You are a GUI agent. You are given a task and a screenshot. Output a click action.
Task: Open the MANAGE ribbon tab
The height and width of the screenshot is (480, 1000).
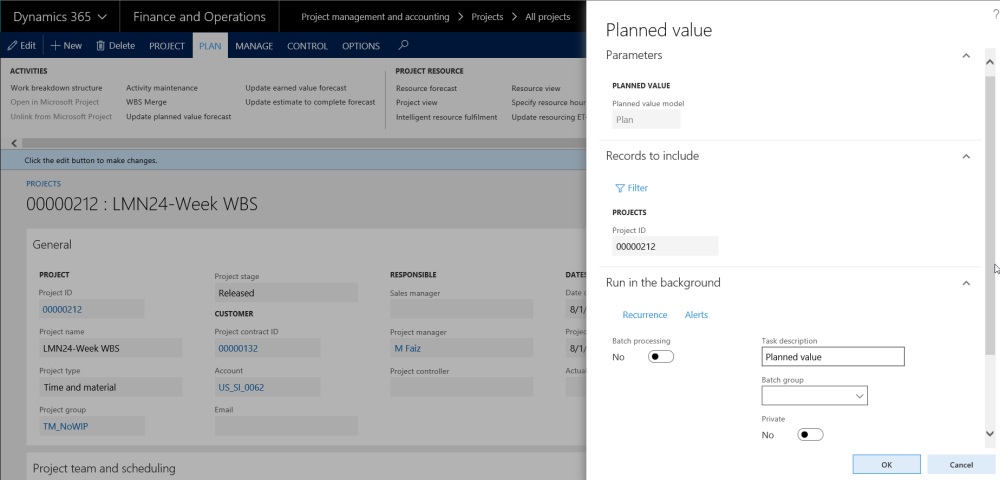pos(254,46)
